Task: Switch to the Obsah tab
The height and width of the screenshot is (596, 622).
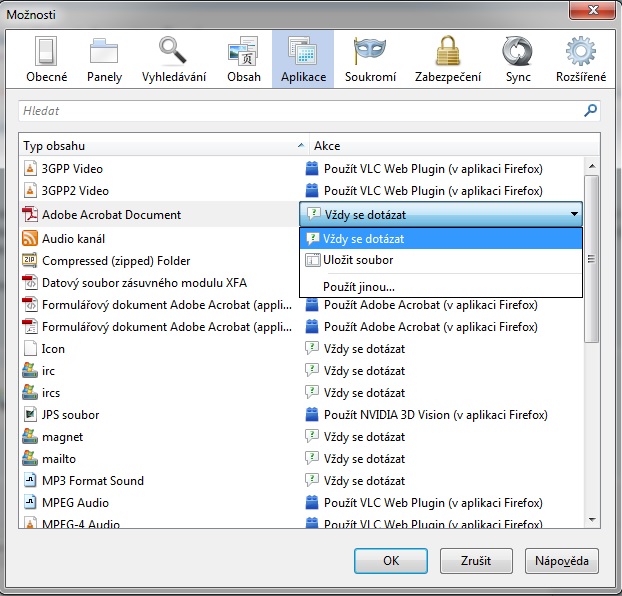Action: (x=244, y=59)
